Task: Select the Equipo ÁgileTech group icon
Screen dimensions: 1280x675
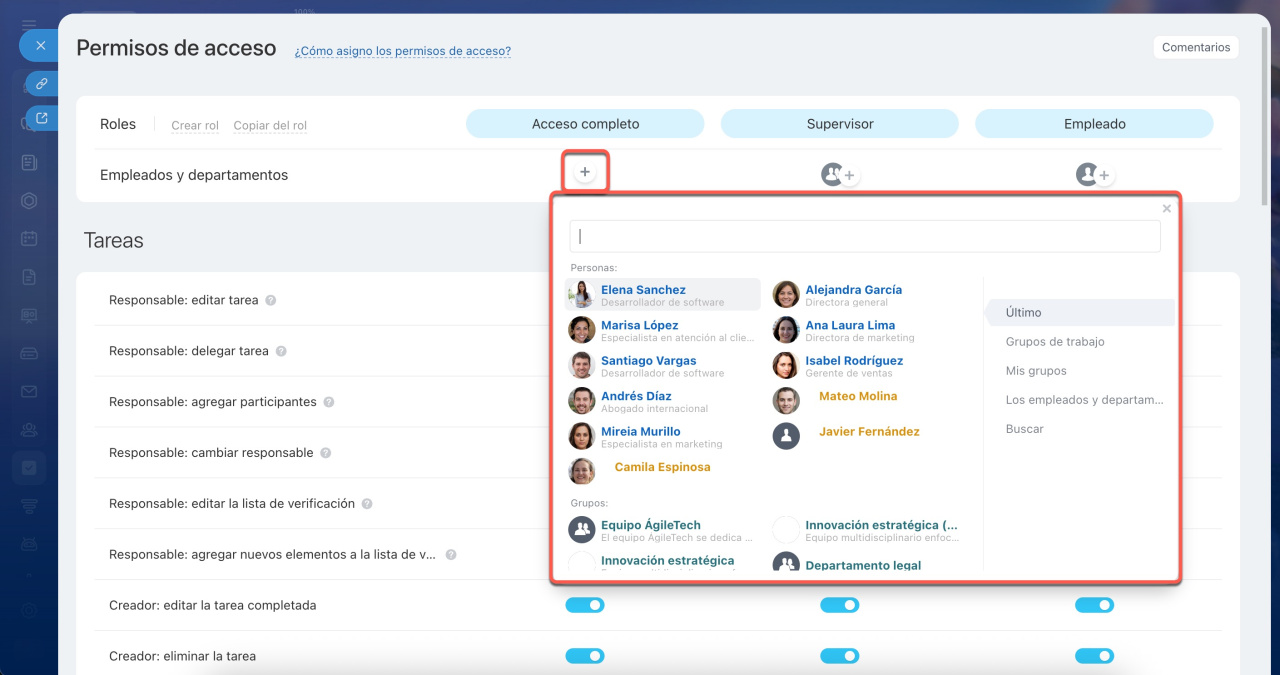Action: click(582, 530)
